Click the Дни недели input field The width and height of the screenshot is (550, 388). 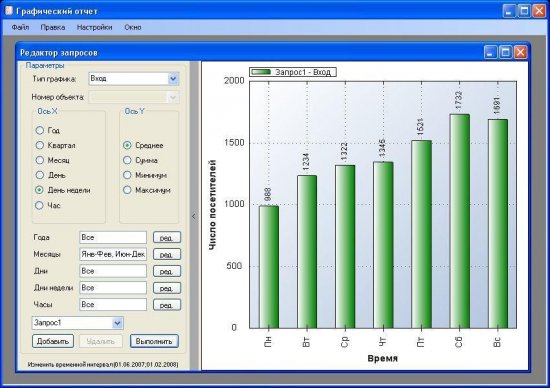tap(113, 288)
